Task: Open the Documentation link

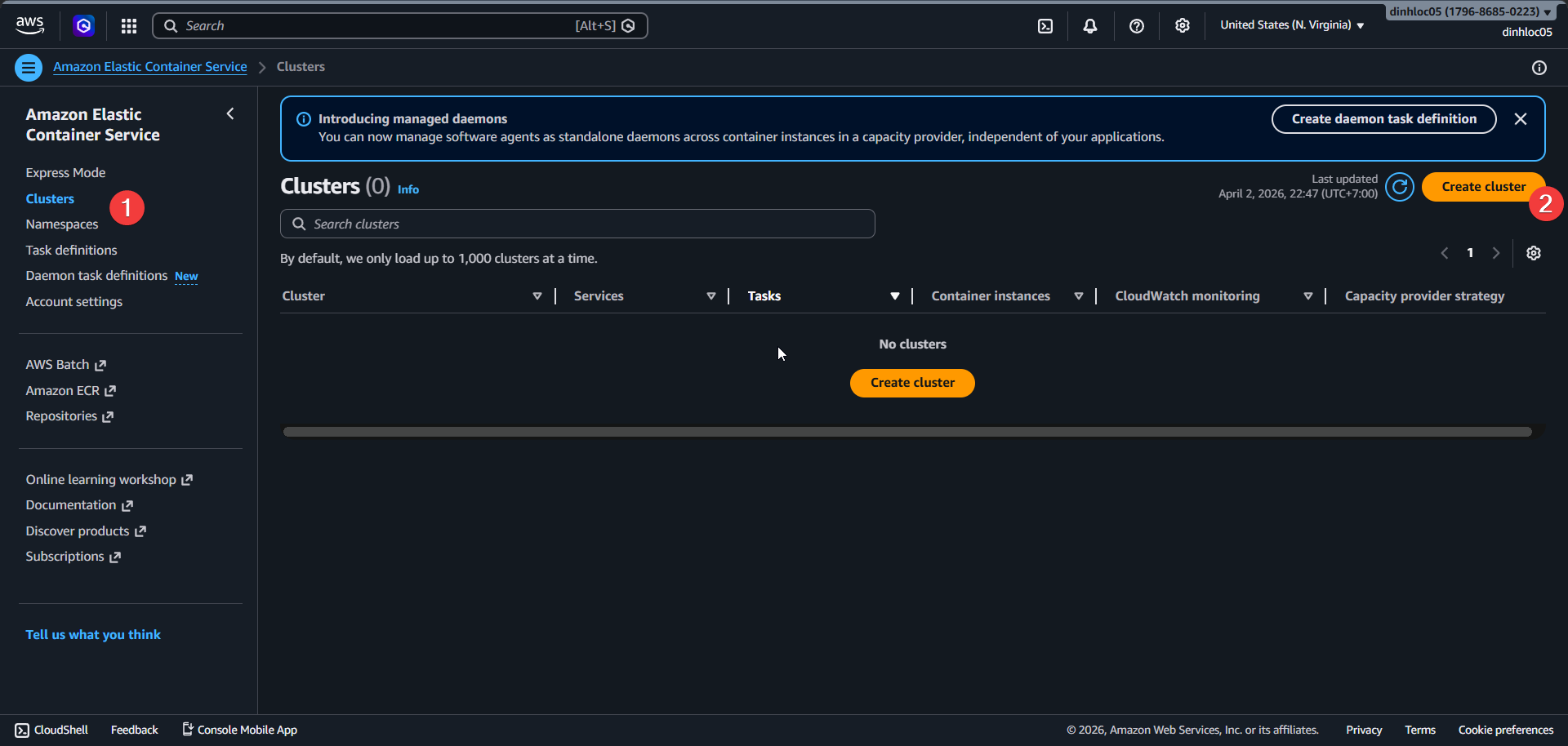Action: [72, 504]
